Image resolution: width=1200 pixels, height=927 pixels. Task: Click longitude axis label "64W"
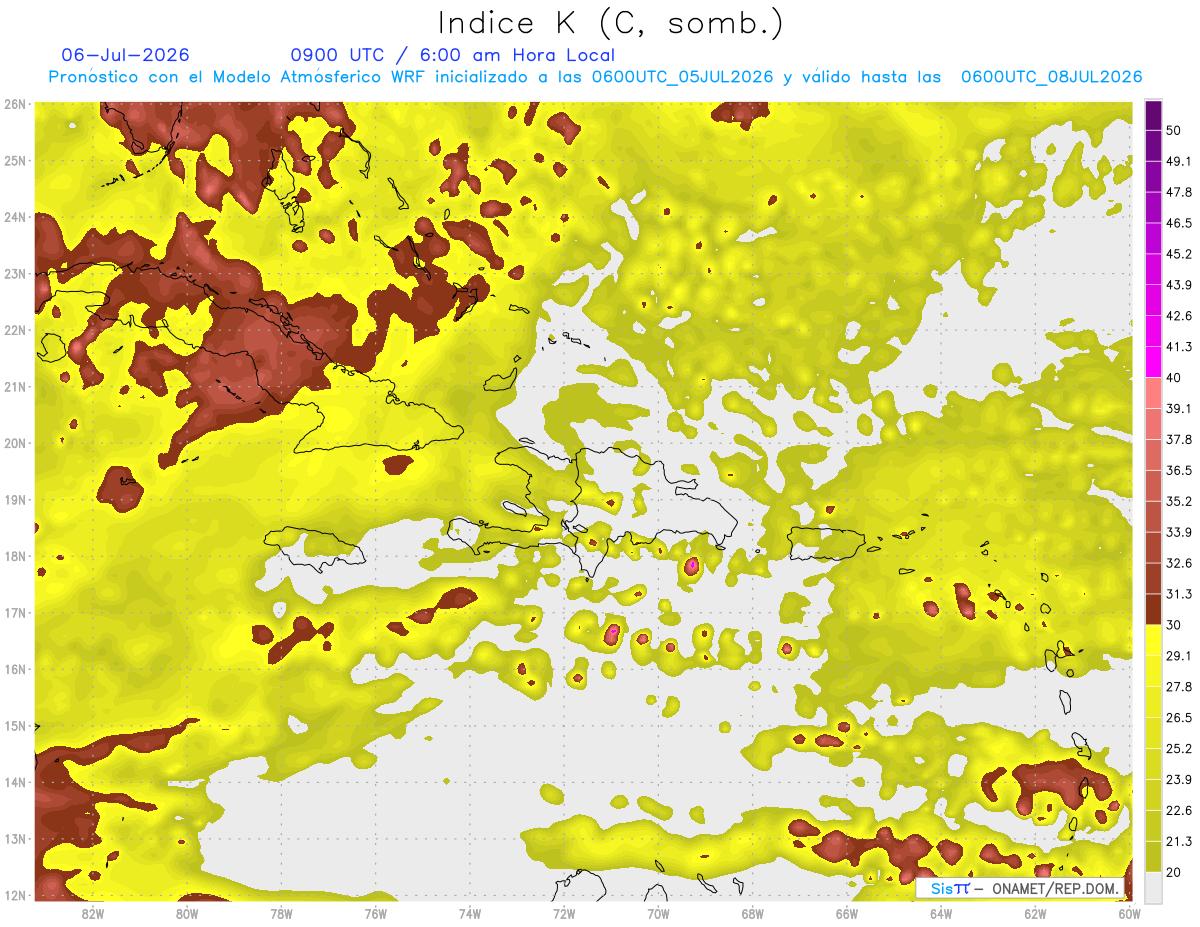coord(941,913)
